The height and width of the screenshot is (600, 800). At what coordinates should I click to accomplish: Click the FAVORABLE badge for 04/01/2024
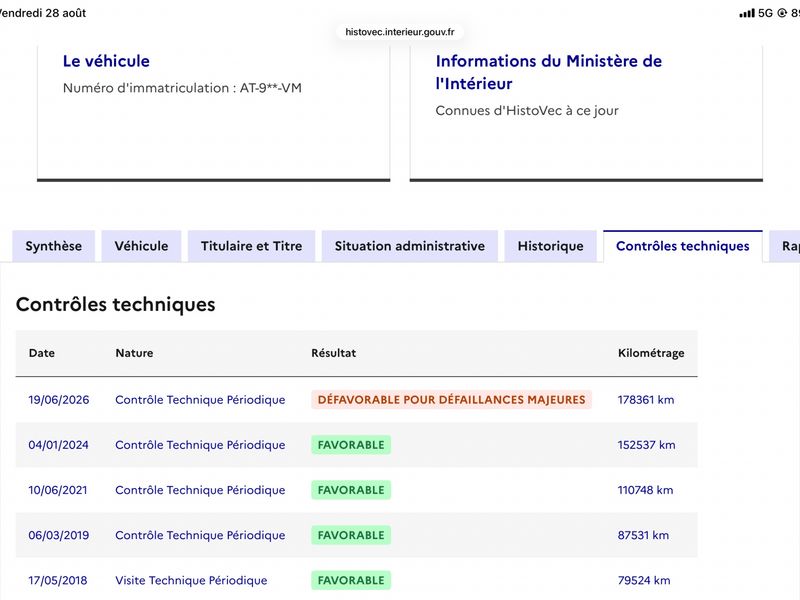pyautogui.click(x=351, y=445)
